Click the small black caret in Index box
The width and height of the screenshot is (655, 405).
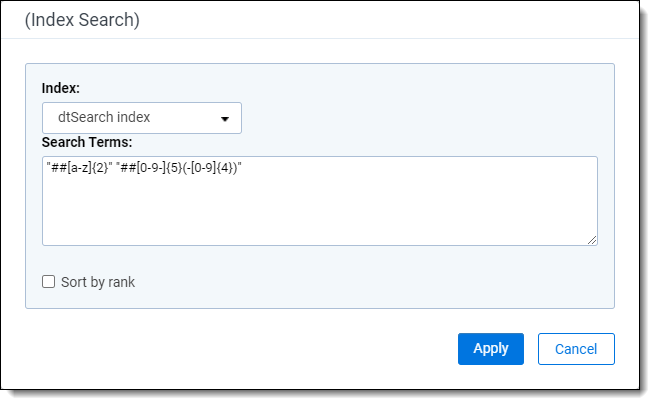[x=225, y=119]
